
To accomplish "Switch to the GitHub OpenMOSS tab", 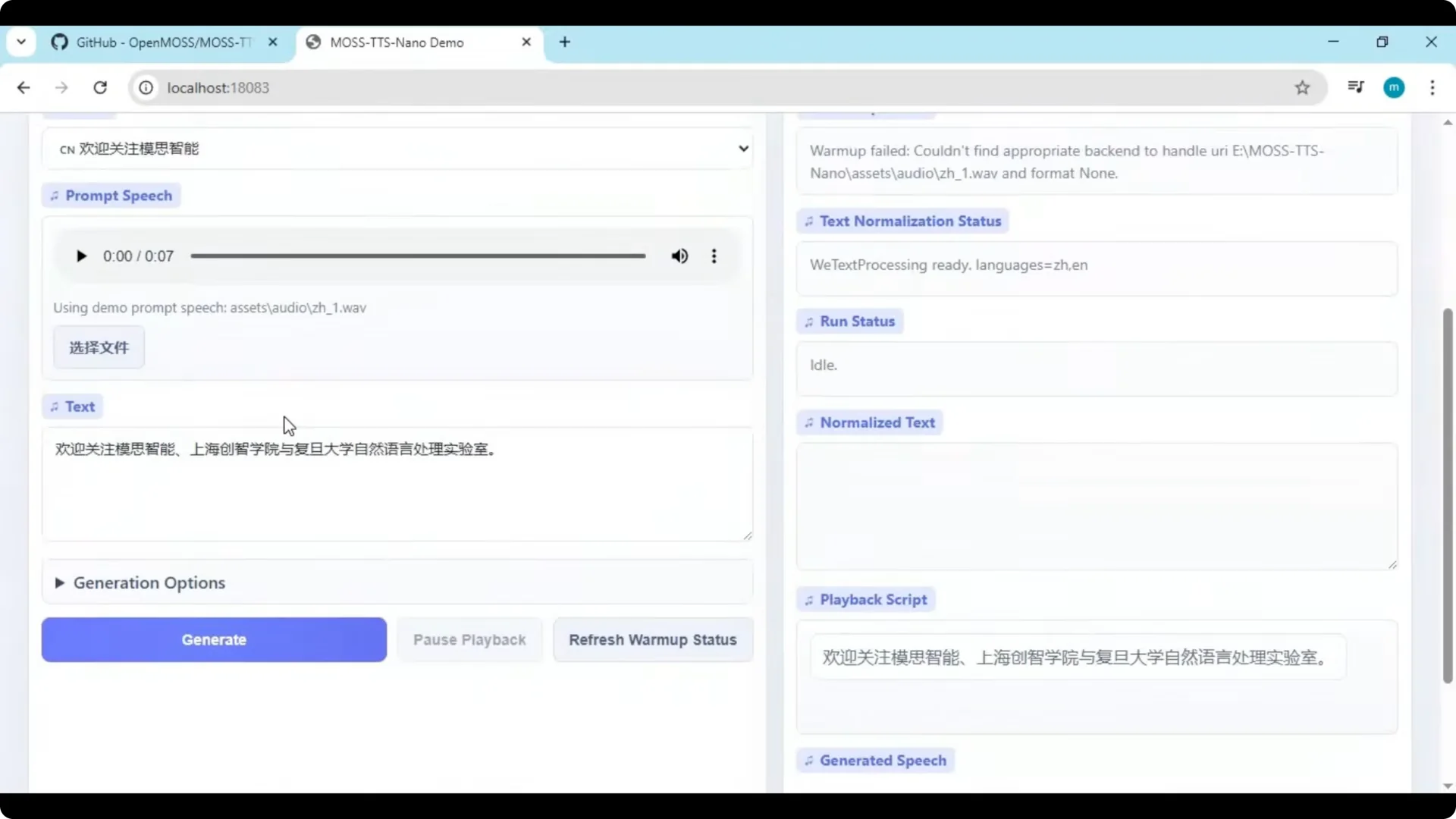I will pyautogui.click(x=163, y=42).
